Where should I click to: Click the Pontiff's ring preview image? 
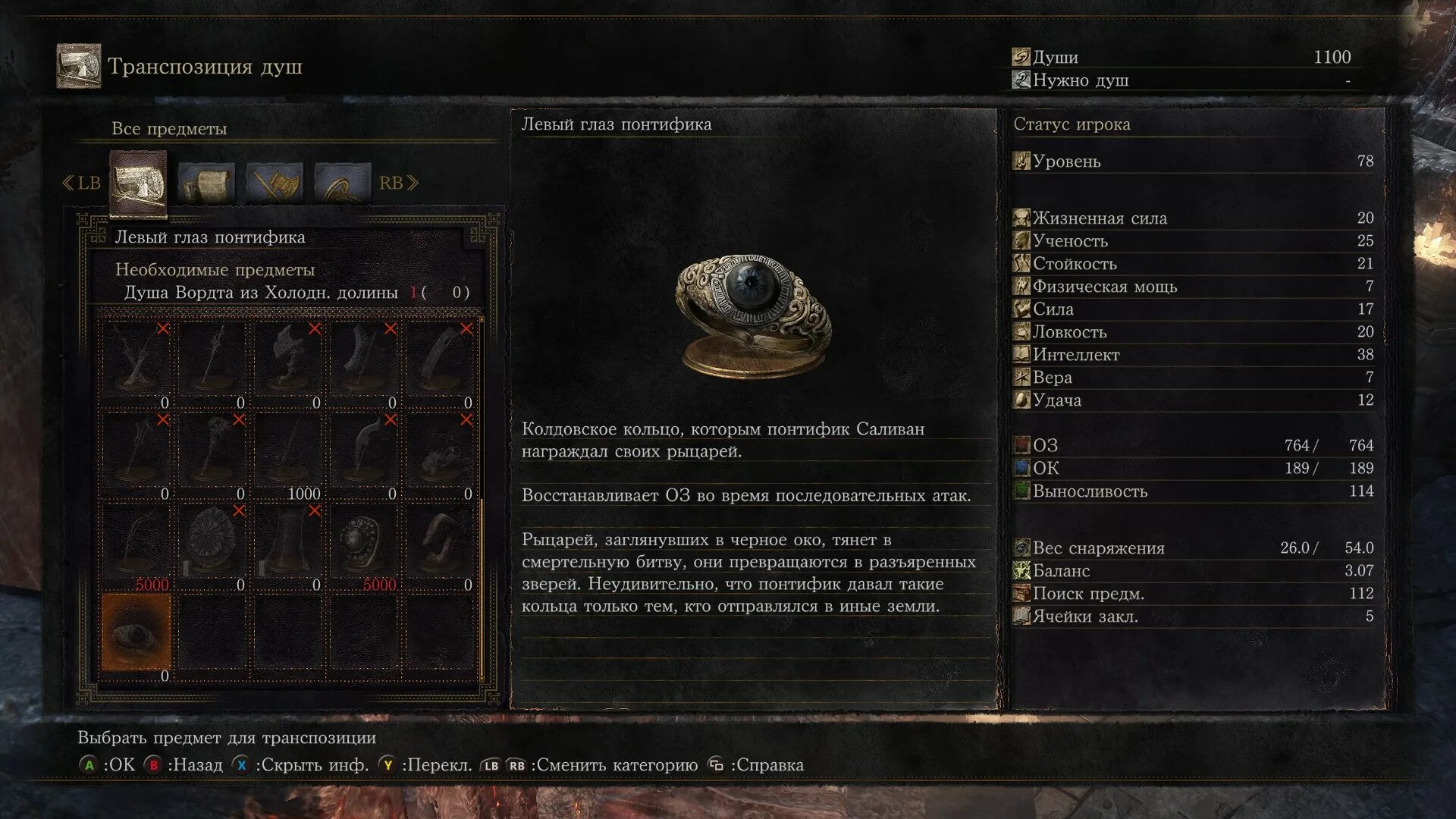pos(753,315)
